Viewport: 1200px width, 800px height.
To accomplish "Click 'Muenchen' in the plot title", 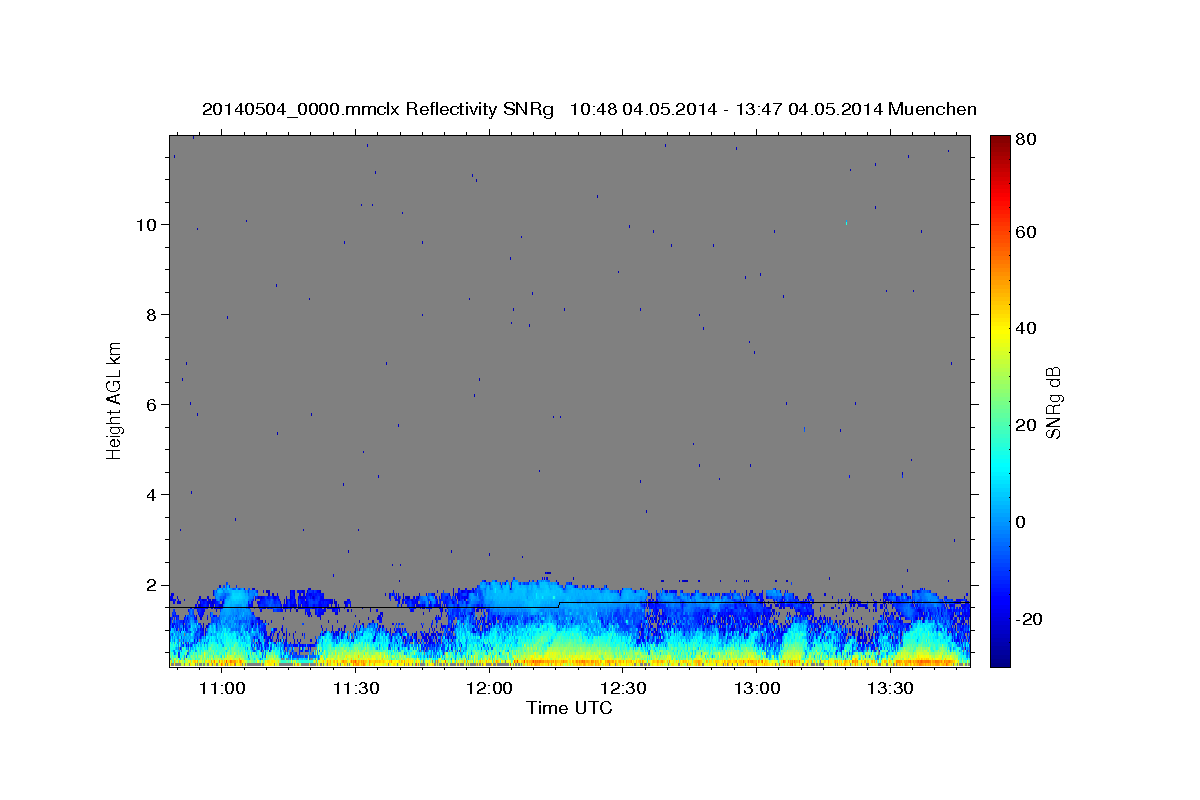I will pos(932,109).
